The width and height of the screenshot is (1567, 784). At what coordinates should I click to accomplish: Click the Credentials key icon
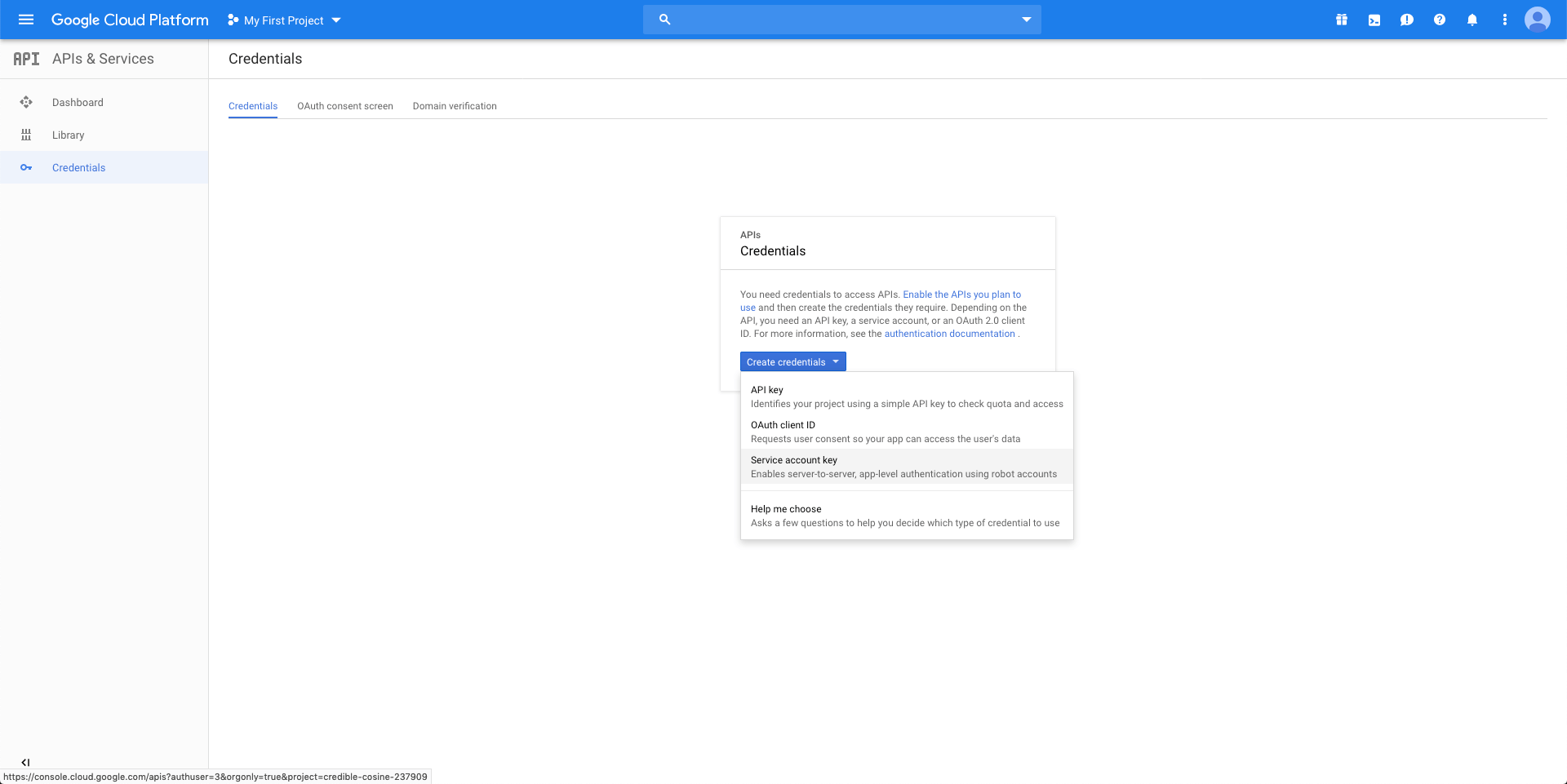(x=26, y=167)
